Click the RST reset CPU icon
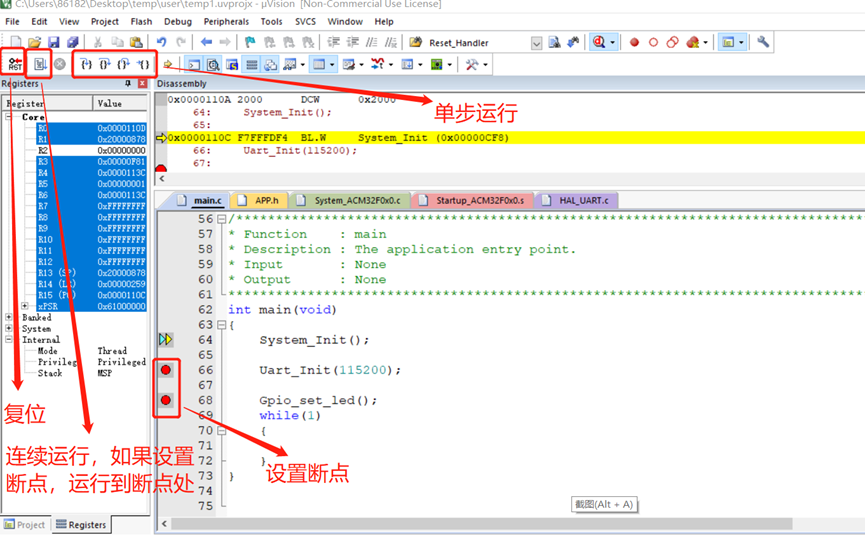The image size is (865, 537). click(14, 64)
